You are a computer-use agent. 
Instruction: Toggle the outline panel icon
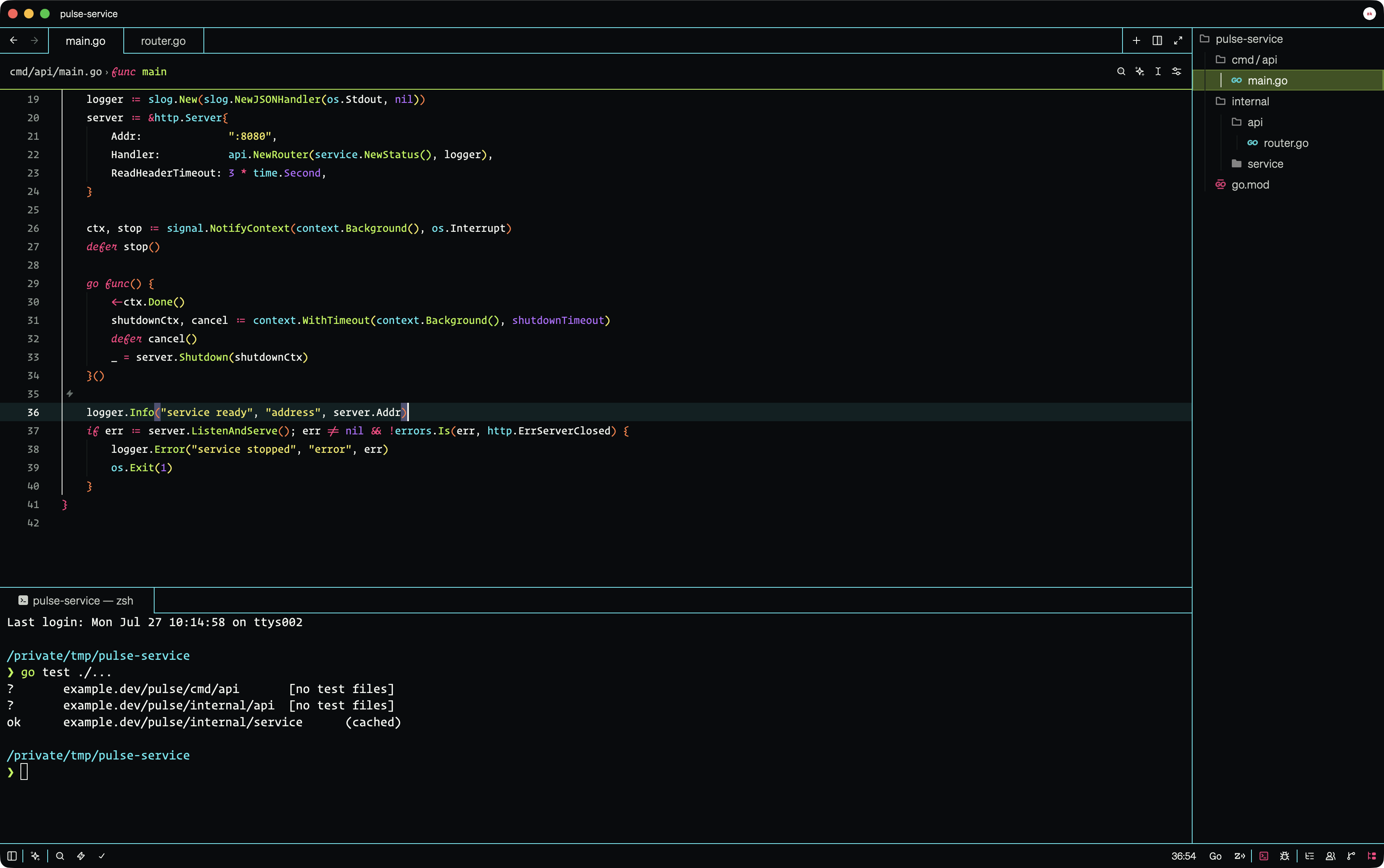pyautogui.click(x=1310, y=856)
